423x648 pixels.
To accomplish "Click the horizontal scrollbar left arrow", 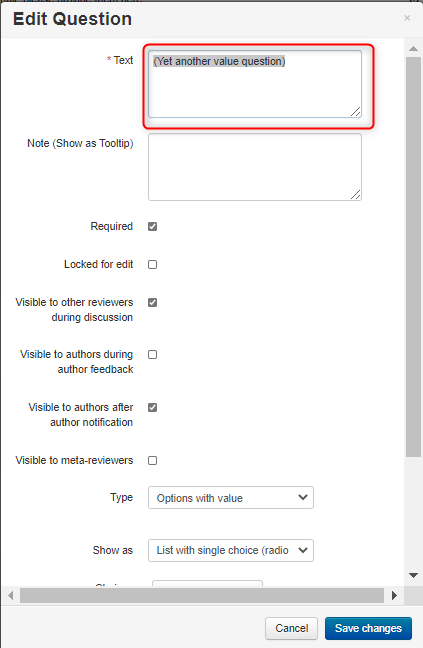I will coord(11,595).
